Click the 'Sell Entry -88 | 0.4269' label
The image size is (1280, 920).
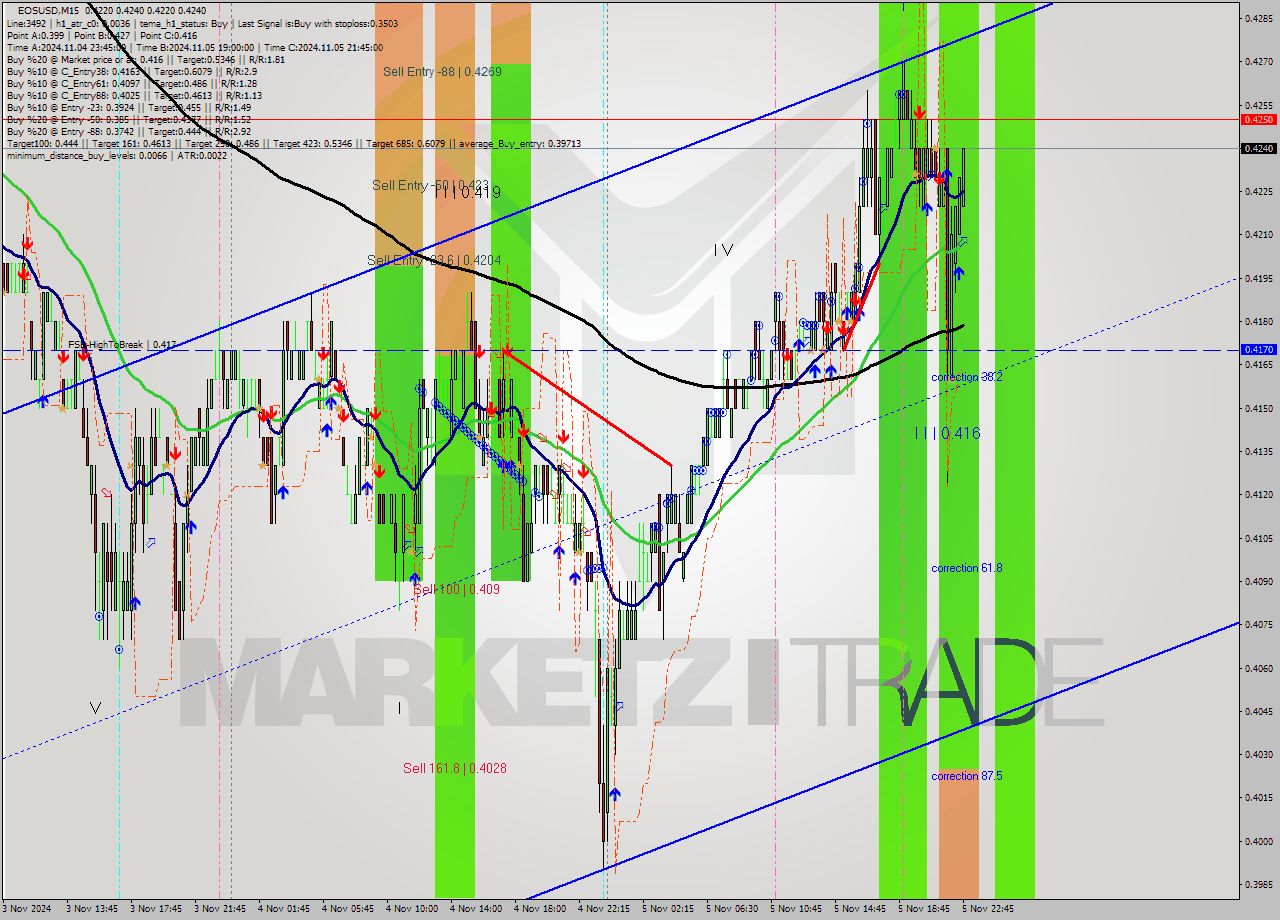pyautogui.click(x=442, y=71)
